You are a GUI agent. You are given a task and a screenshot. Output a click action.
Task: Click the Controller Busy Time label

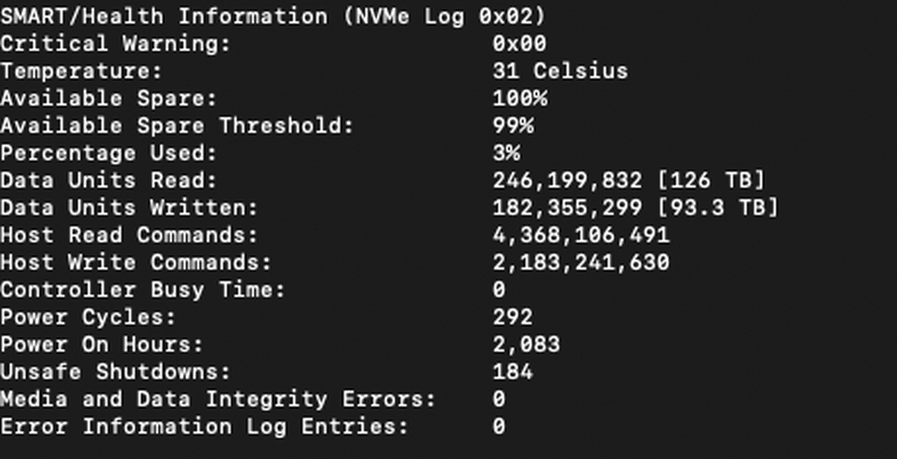pyautogui.click(x=142, y=290)
